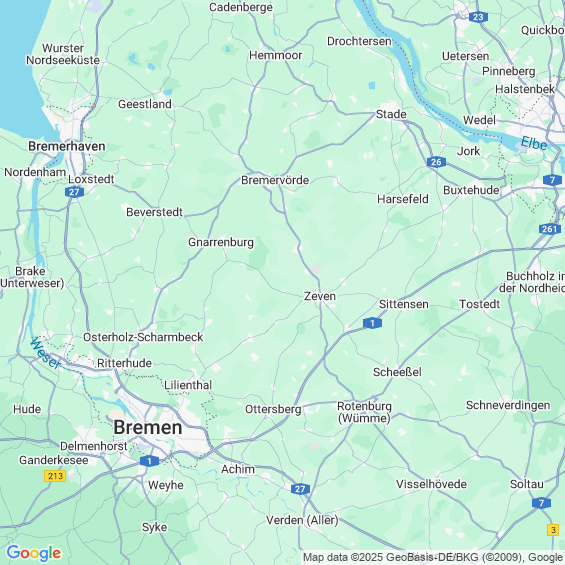This screenshot has width=565, height=565.
Task: Click the yellow 213 road shield
Action: coord(55,476)
